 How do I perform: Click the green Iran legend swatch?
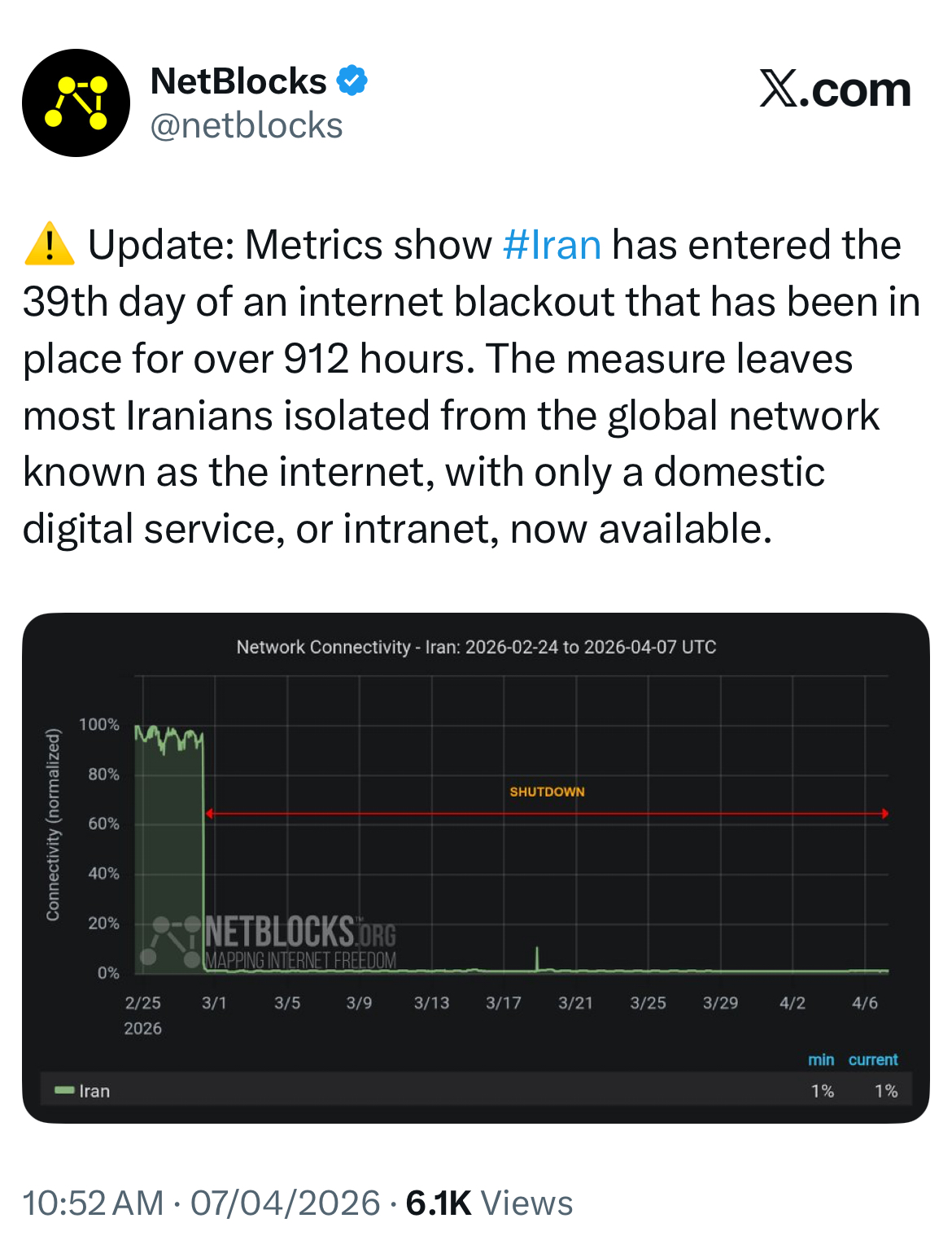click(63, 1090)
